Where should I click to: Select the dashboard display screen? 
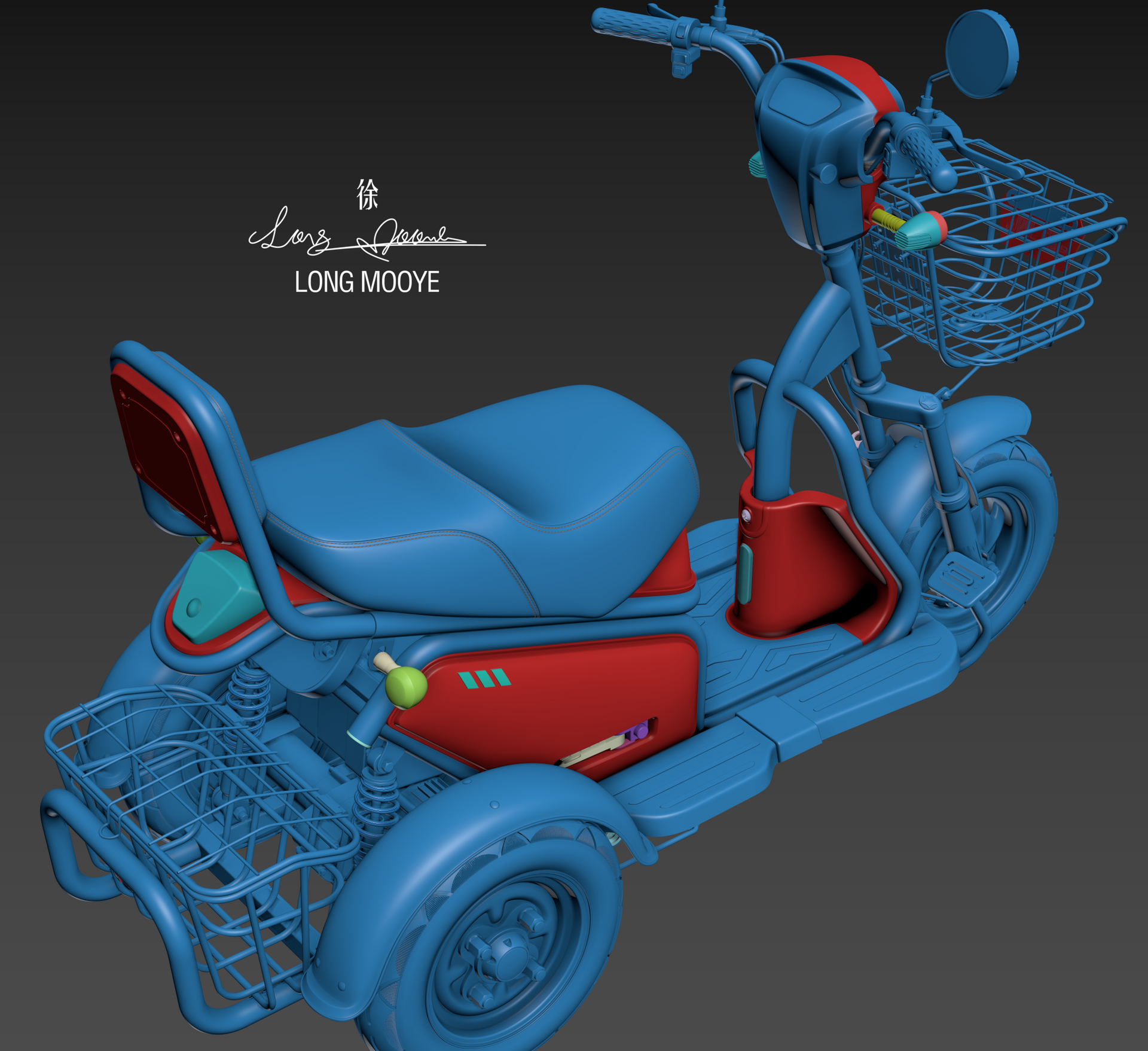804,102
